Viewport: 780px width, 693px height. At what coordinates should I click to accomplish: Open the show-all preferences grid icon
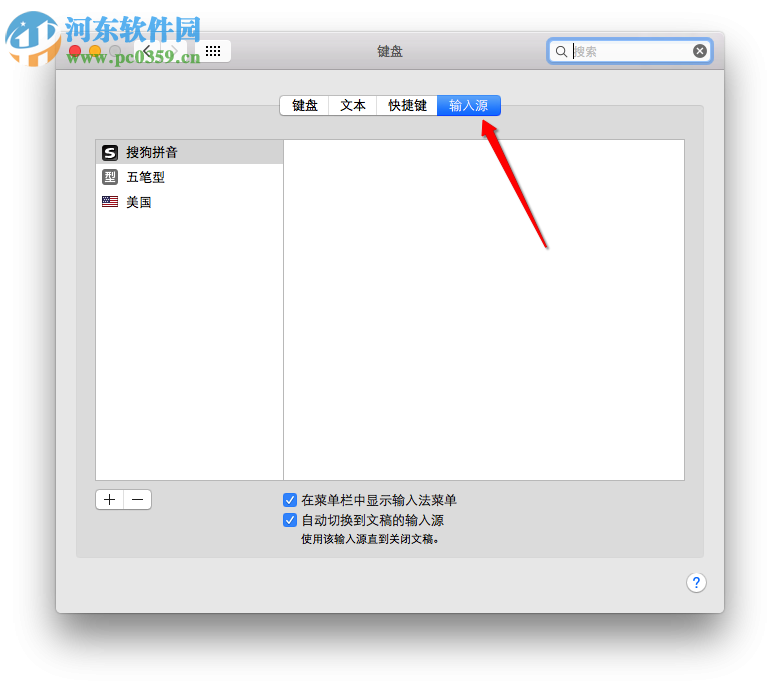[213, 51]
